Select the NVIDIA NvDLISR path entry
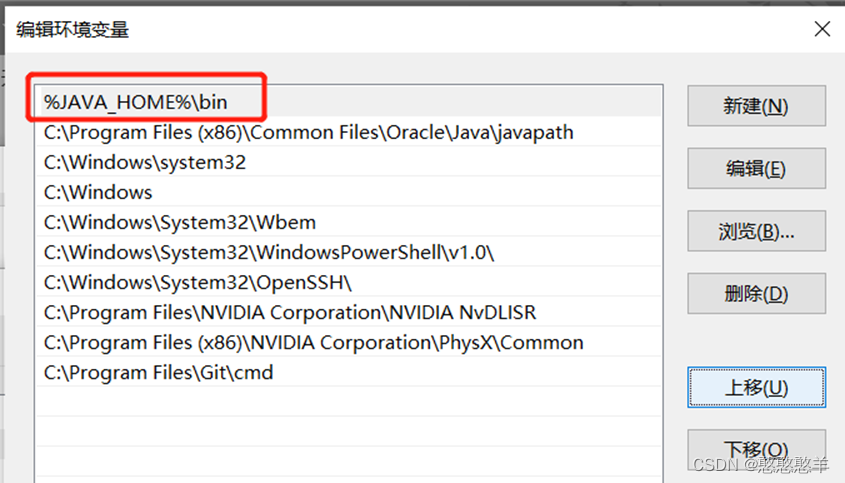 (x=348, y=312)
